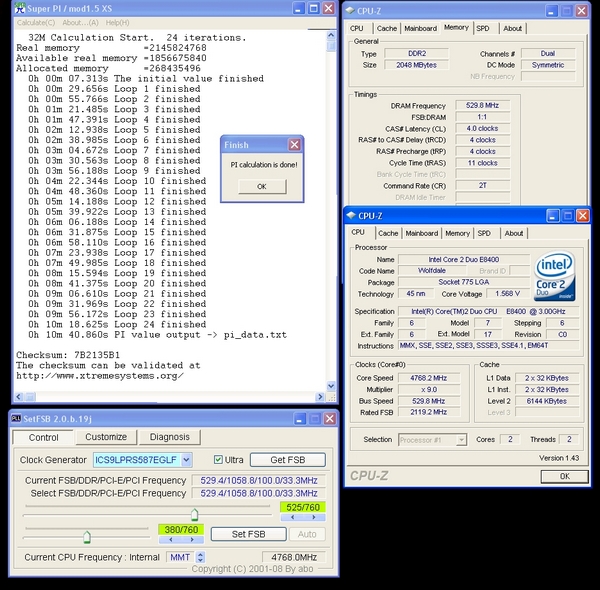The image size is (600, 590).
Task: Close the SetFSB window
Action: 329,419
